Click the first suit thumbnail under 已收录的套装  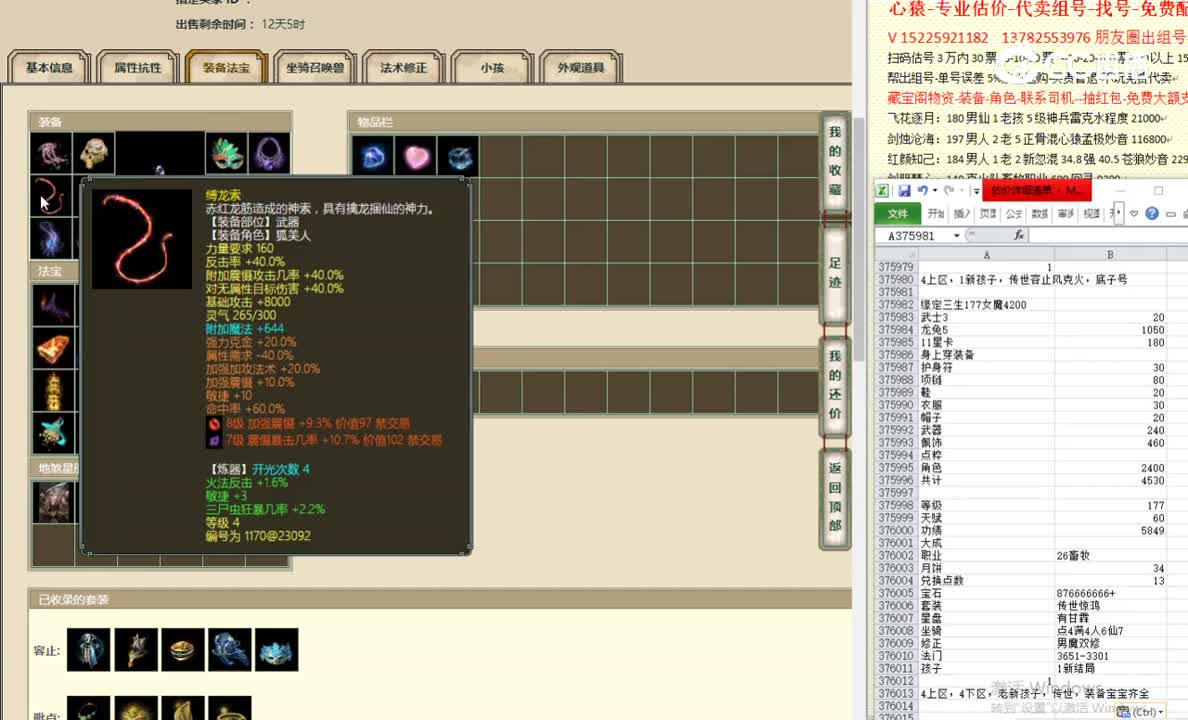point(88,649)
